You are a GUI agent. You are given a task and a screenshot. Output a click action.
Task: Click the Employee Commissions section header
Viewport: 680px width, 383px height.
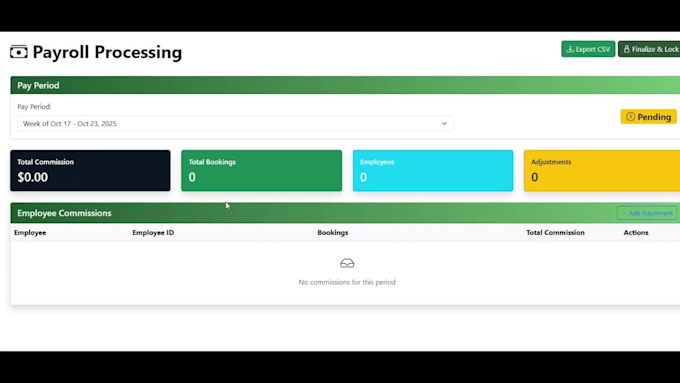345,213
